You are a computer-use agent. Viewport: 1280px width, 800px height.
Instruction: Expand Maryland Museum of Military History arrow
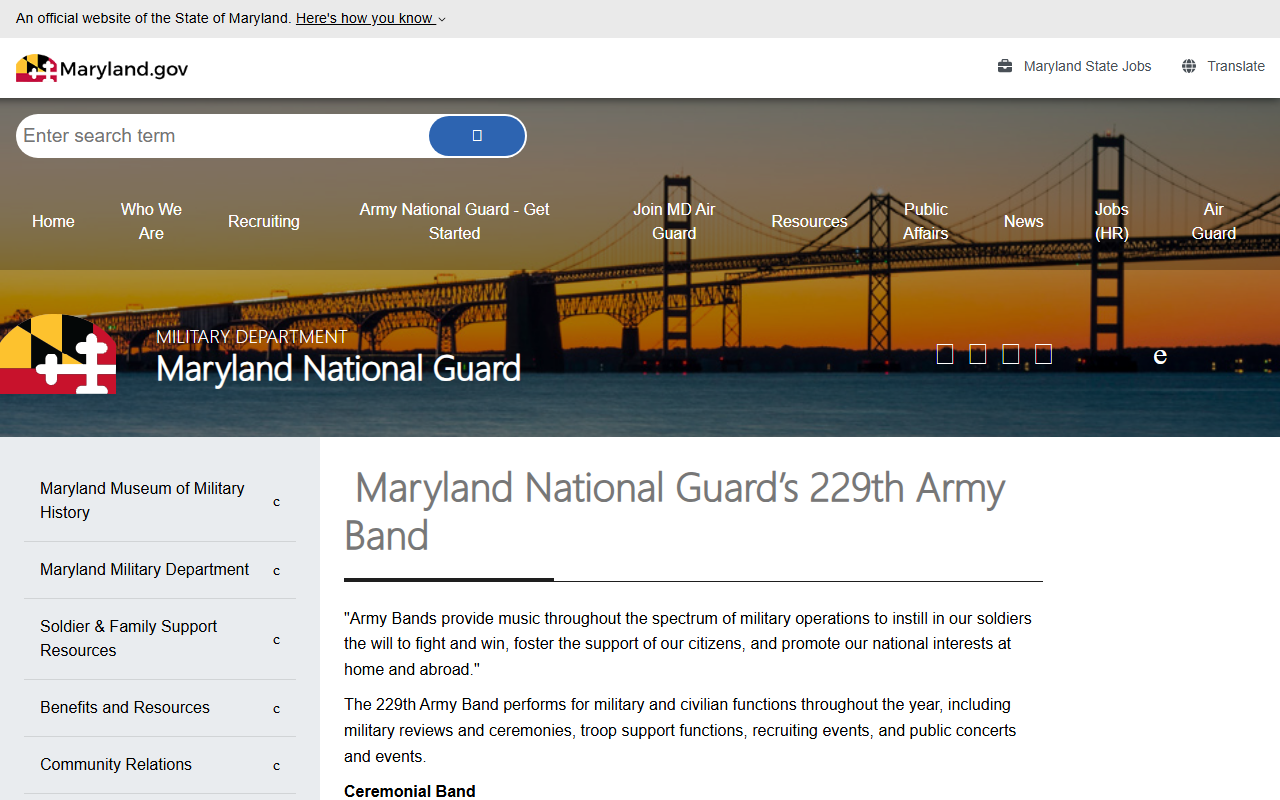(277, 501)
